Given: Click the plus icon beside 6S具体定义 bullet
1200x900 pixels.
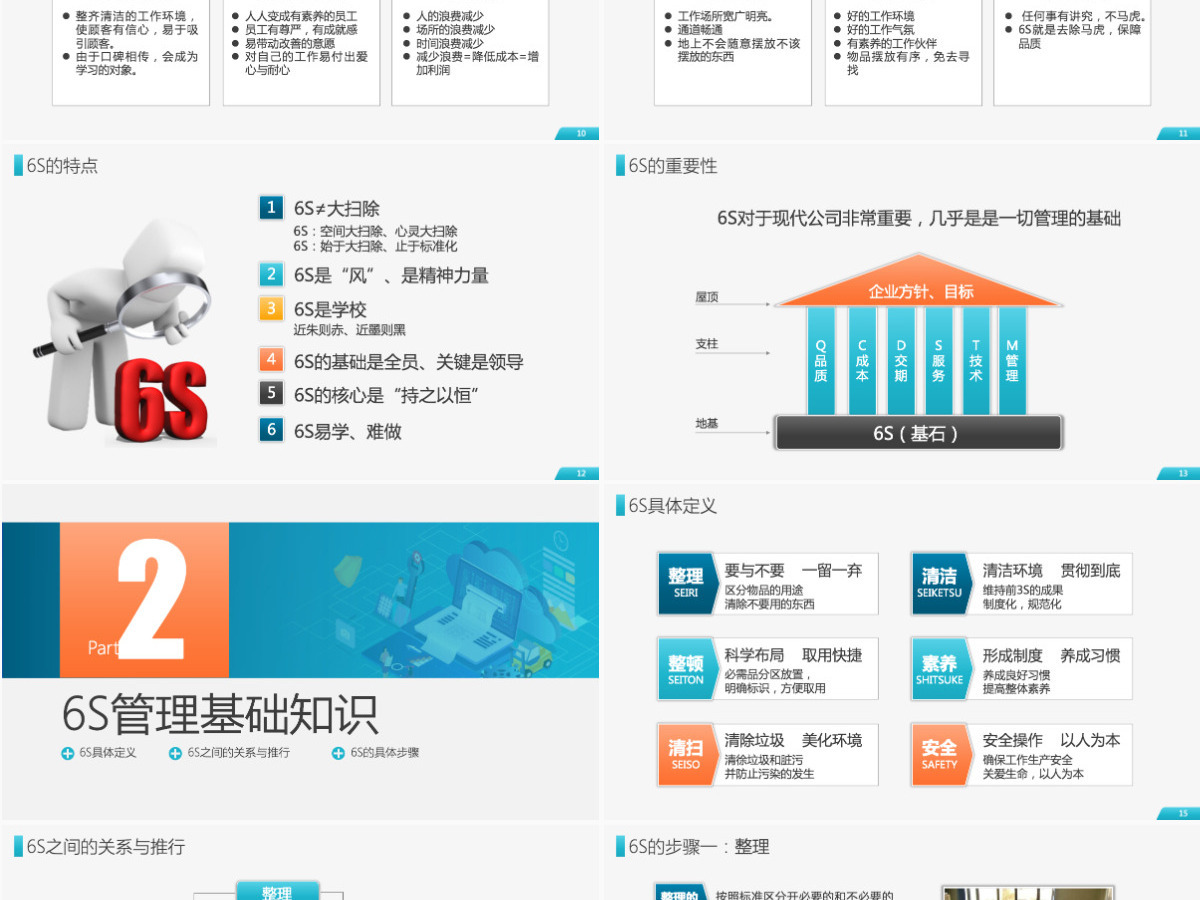Looking at the screenshot, I should (x=68, y=753).
